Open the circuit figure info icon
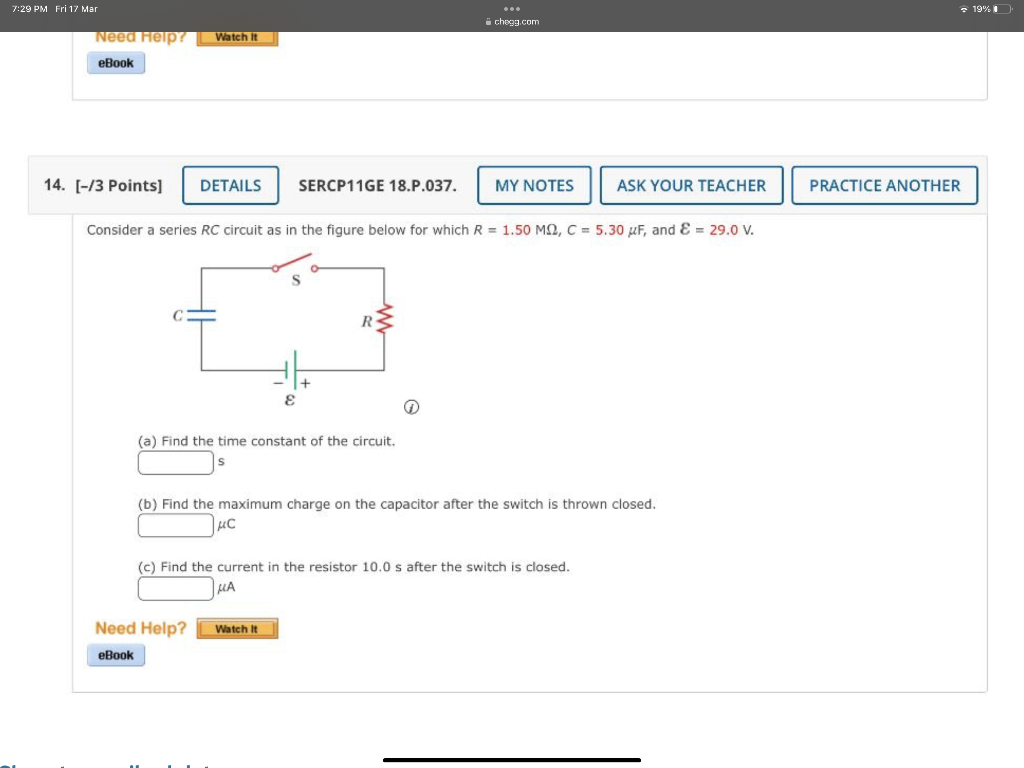 coord(411,407)
